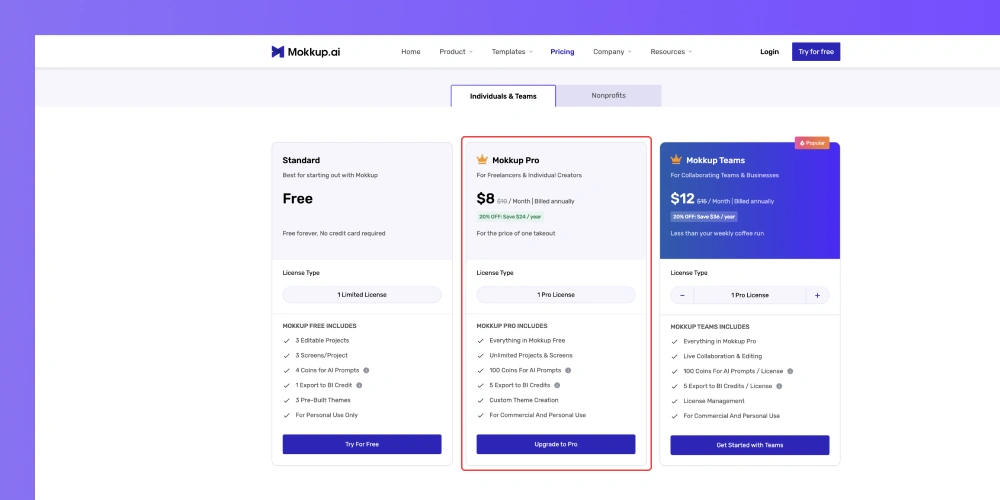Click the Standard plan title
Image resolution: width=1000 pixels, height=500 pixels.
tap(301, 160)
